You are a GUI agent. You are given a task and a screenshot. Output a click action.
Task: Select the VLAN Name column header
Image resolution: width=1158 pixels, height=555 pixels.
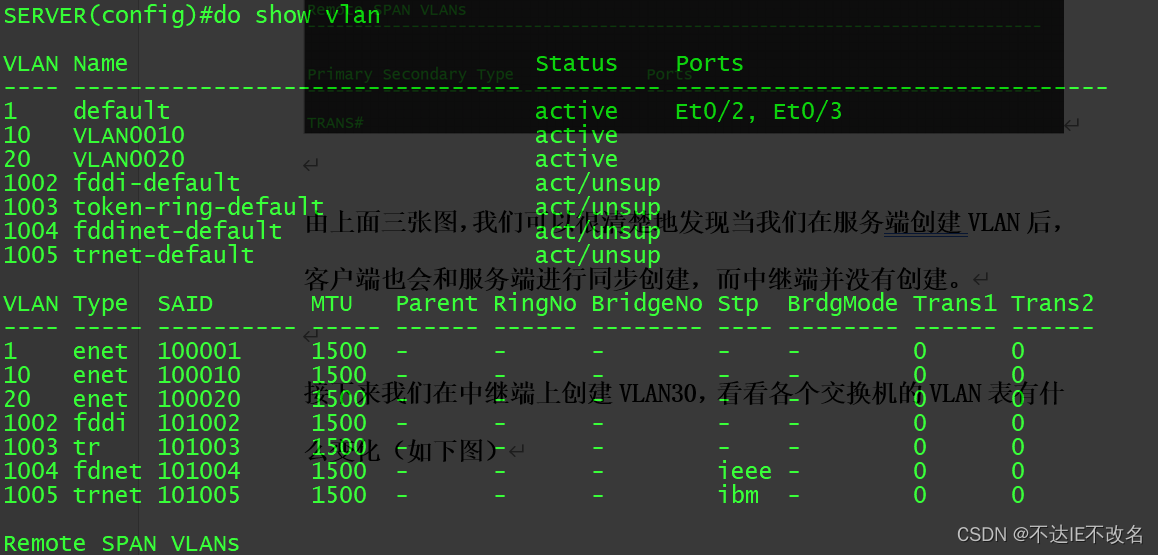click(100, 63)
